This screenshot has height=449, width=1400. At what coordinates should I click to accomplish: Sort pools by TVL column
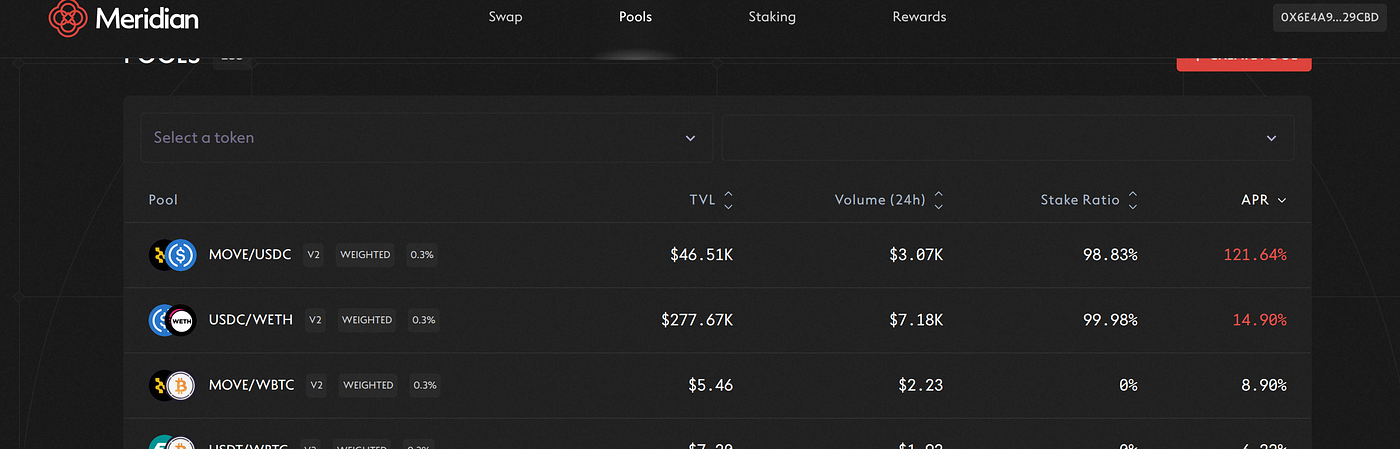712,200
